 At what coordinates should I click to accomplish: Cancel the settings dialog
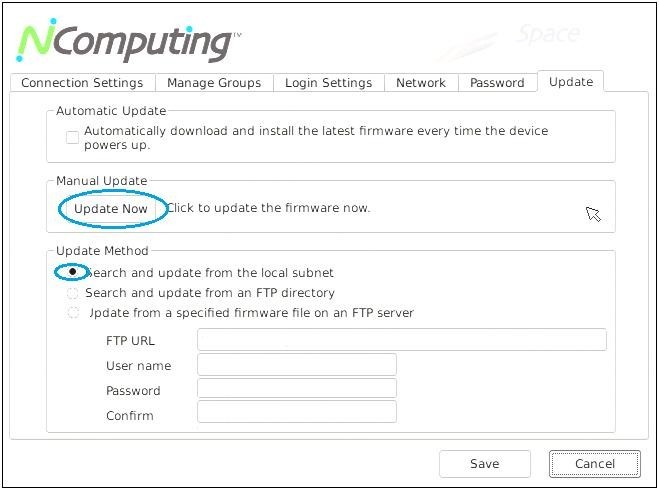pos(595,464)
